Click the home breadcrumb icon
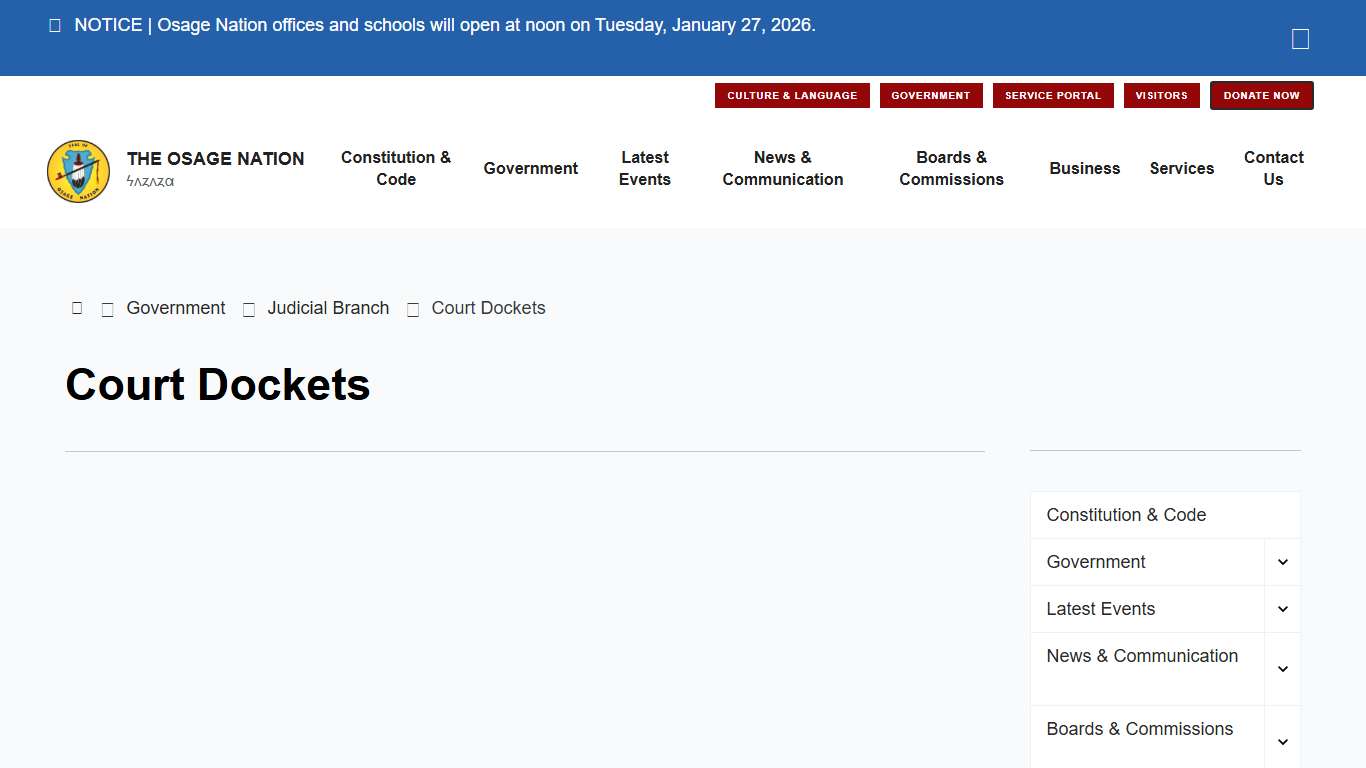 click(x=77, y=308)
